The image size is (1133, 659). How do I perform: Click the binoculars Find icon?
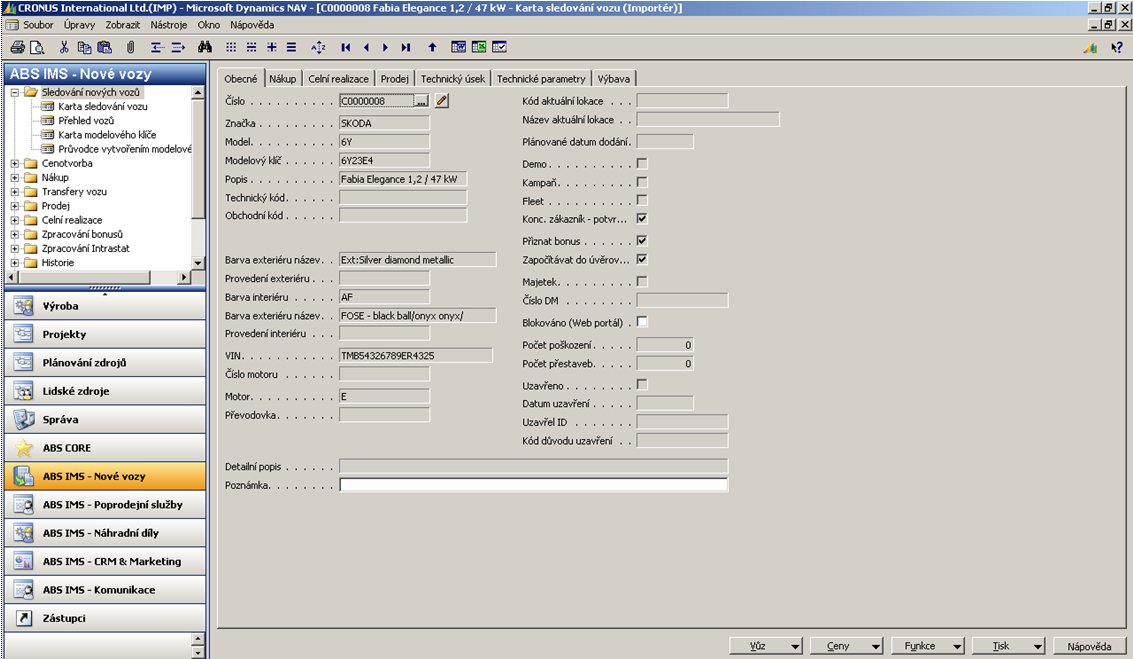click(x=205, y=48)
